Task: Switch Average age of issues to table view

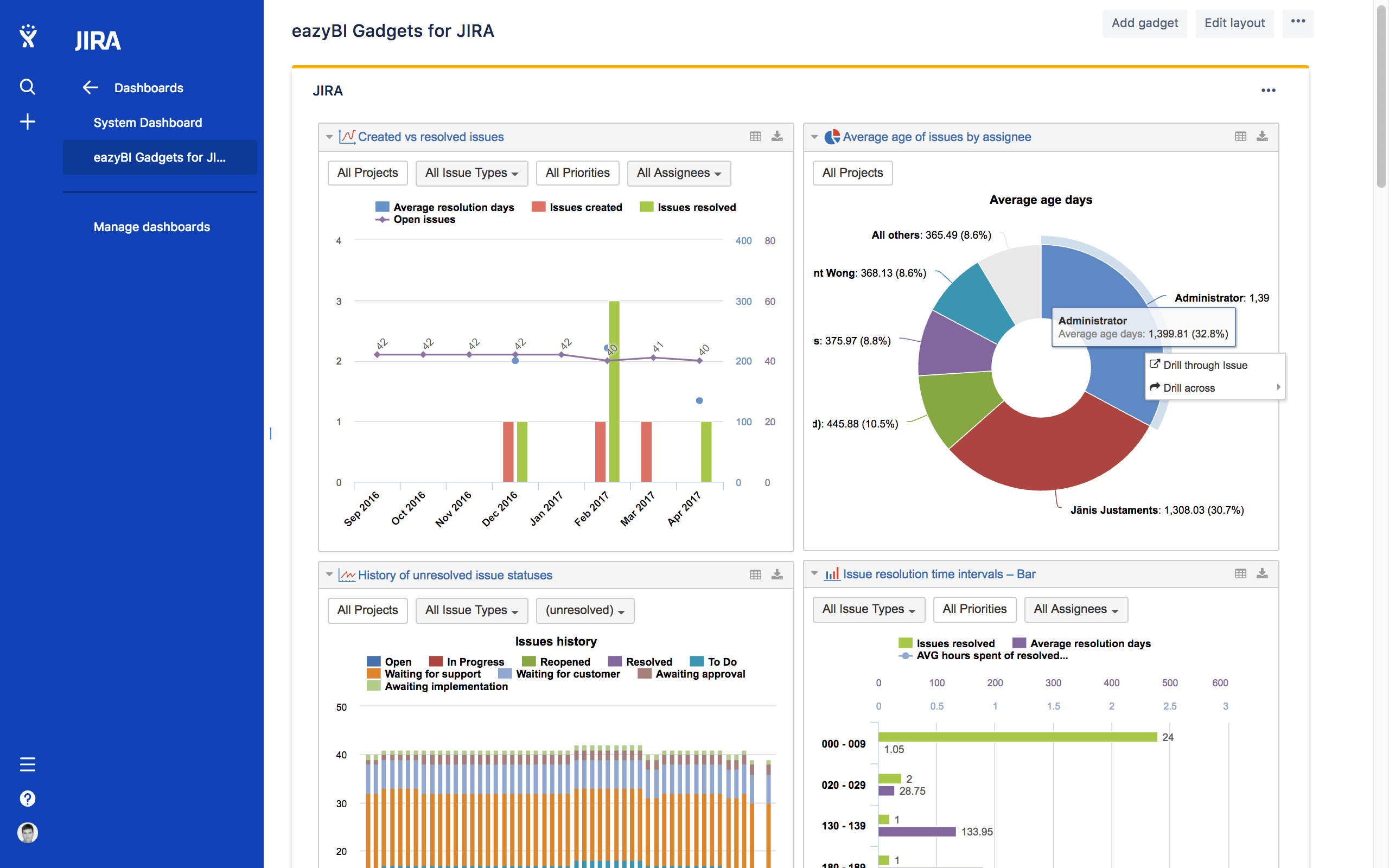Action: click(1240, 137)
